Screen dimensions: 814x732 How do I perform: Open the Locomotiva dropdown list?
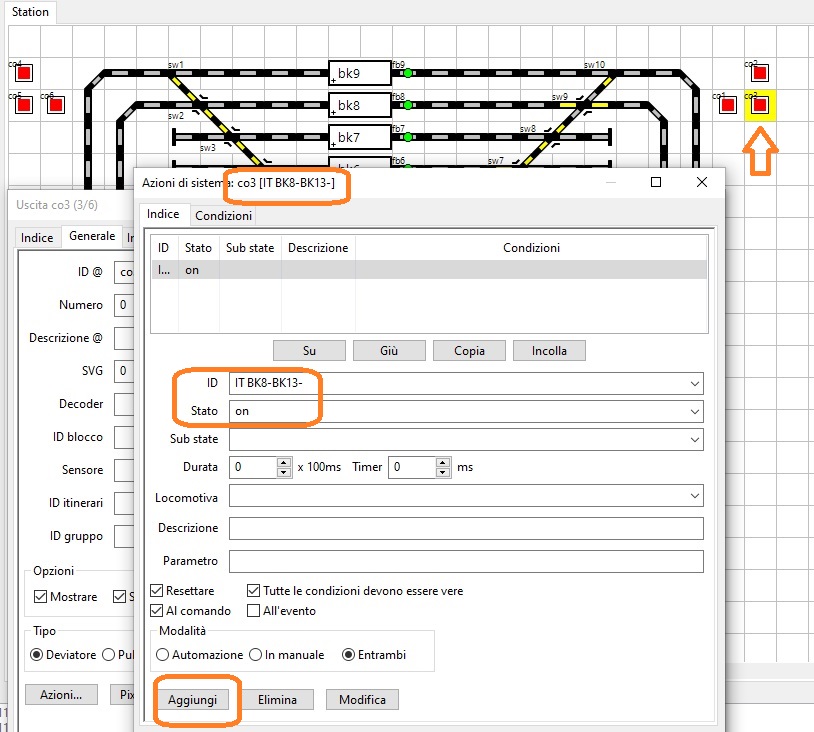pyautogui.click(x=694, y=496)
